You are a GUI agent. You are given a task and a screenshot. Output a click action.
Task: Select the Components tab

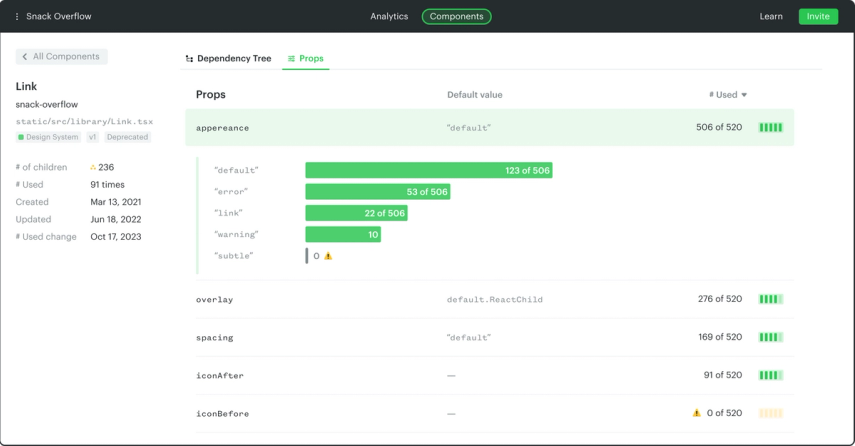pyautogui.click(x=456, y=16)
